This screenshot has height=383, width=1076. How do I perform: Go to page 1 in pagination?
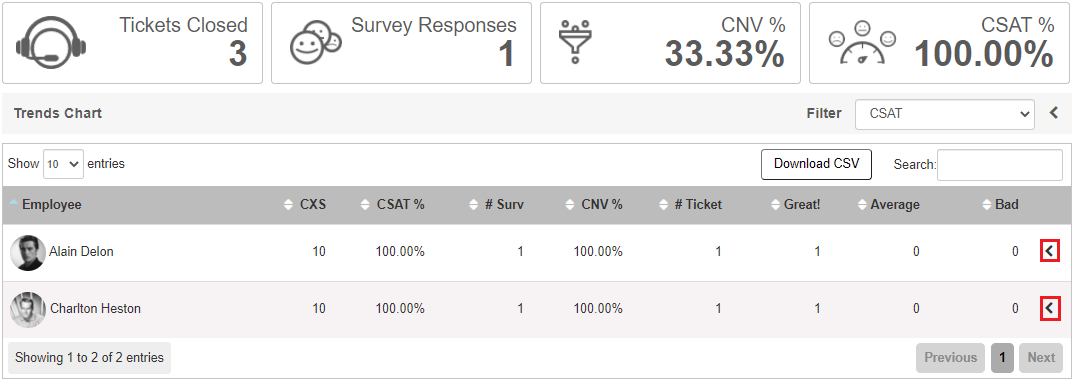(x=1003, y=358)
